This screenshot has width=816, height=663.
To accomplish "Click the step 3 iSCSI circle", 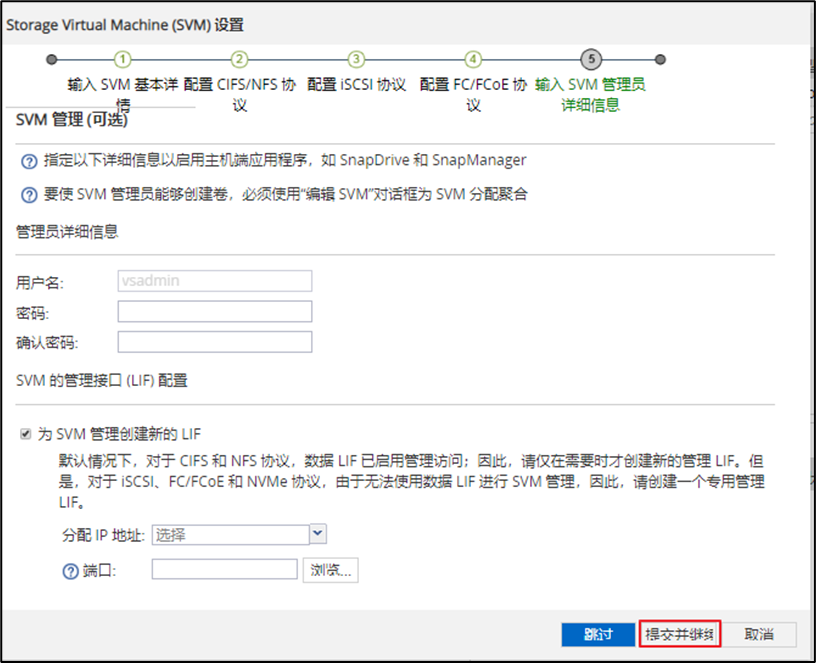I will coord(357,60).
